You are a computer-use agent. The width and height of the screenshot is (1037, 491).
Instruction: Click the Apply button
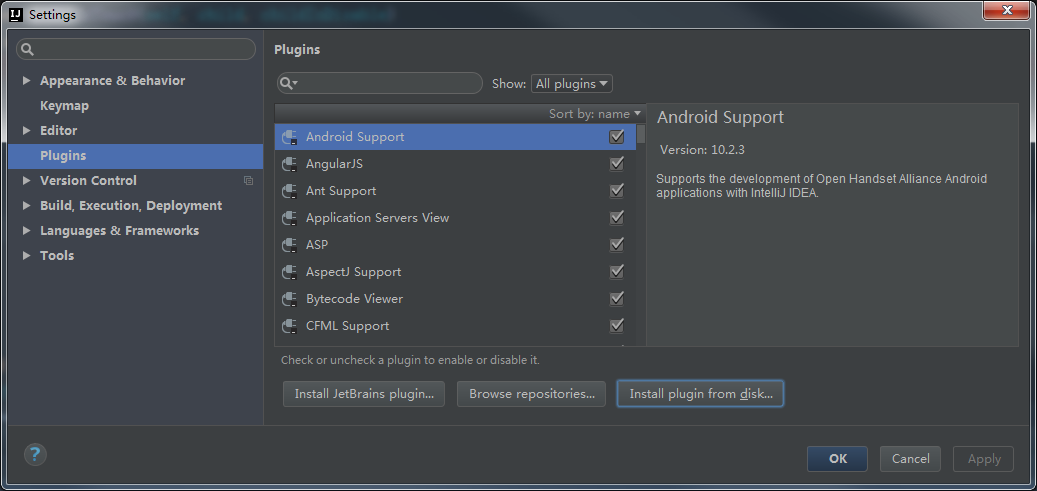click(x=983, y=459)
